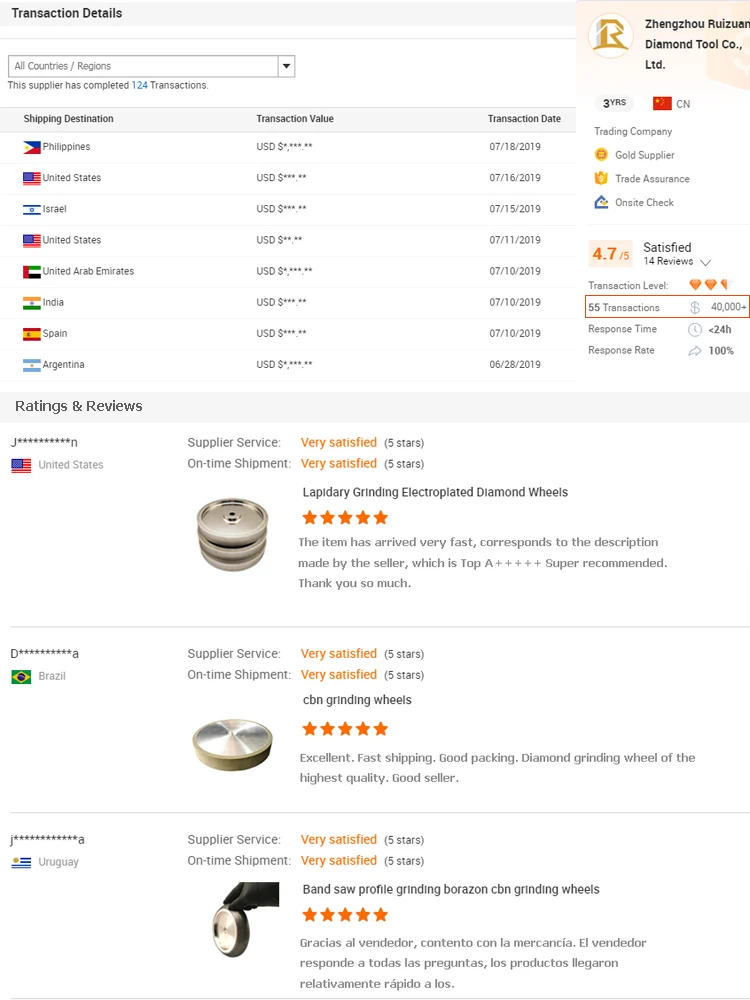This screenshot has width=750, height=1000.
Task: Click the Trade Assurance shield icon
Action: pyautogui.click(x=601, y=179)
